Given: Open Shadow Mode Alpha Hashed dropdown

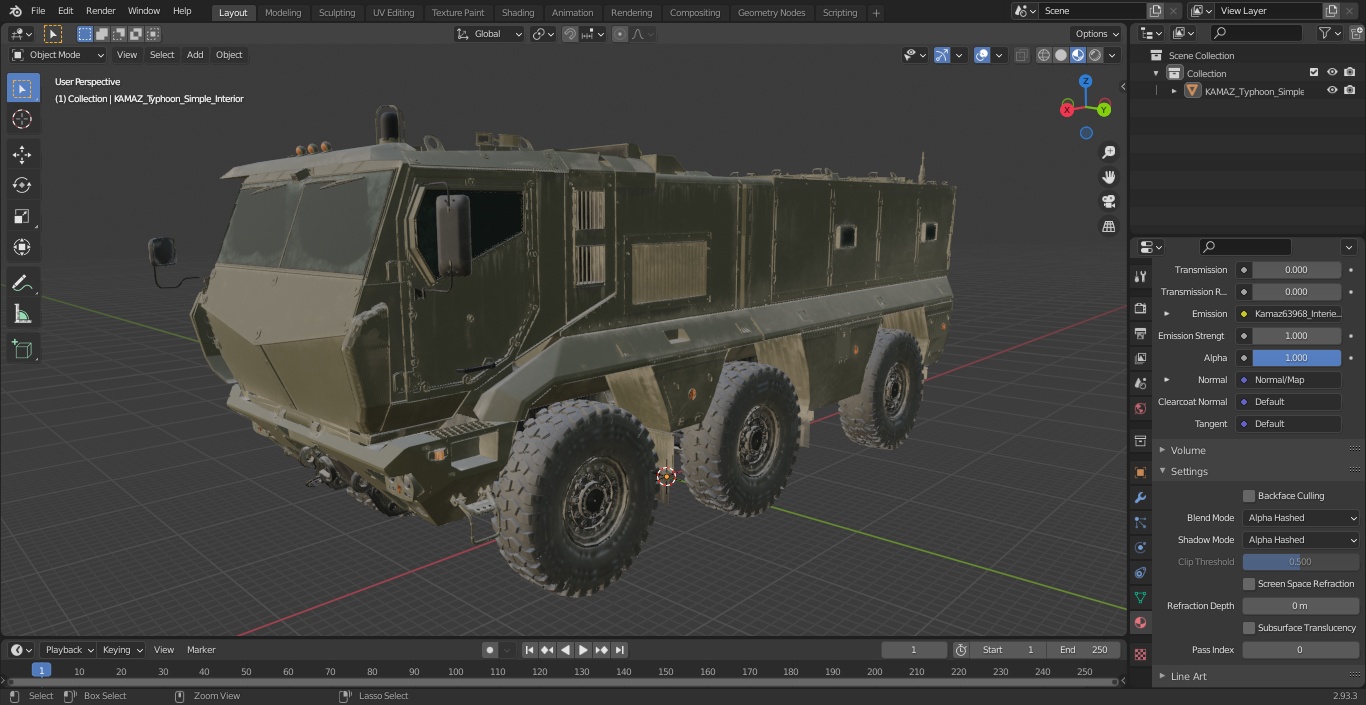Looking at the screenshot, I should (x=1301, y=540).
